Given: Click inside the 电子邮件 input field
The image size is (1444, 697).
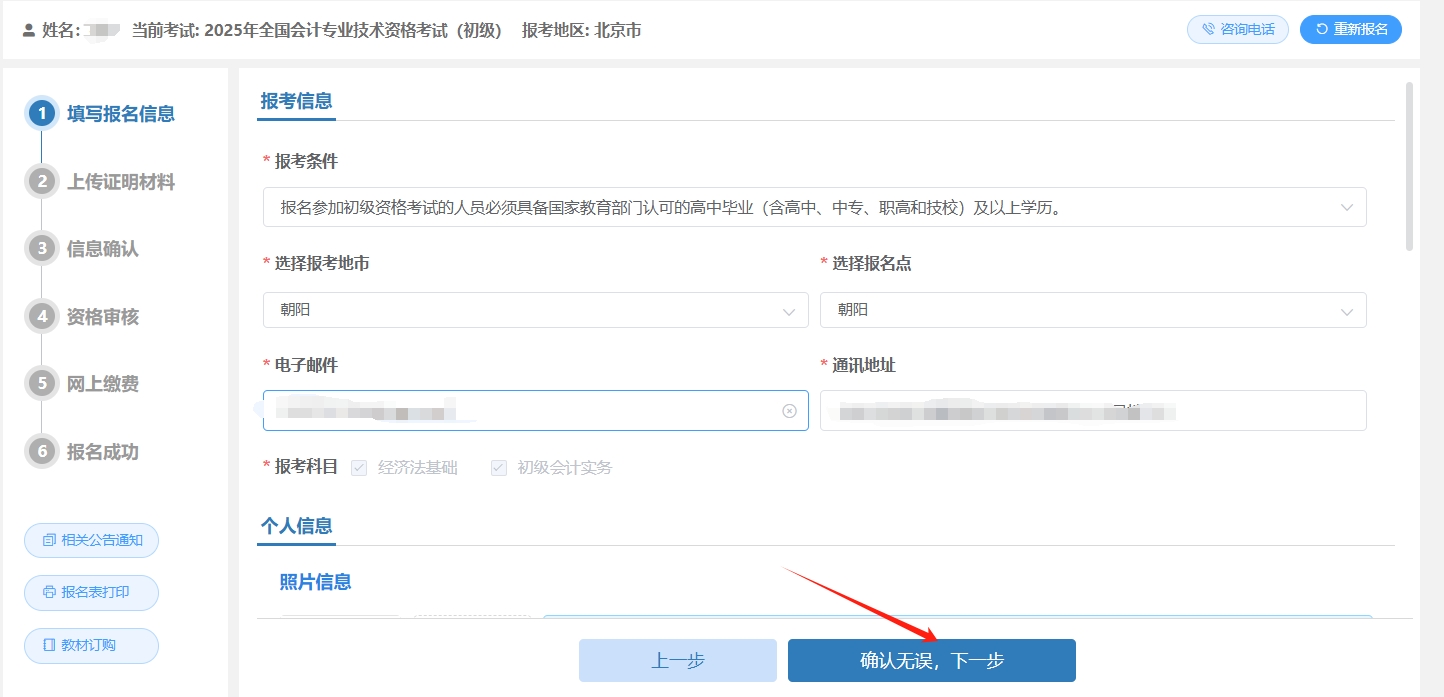Looking at the screenshot, I should 500,410.
